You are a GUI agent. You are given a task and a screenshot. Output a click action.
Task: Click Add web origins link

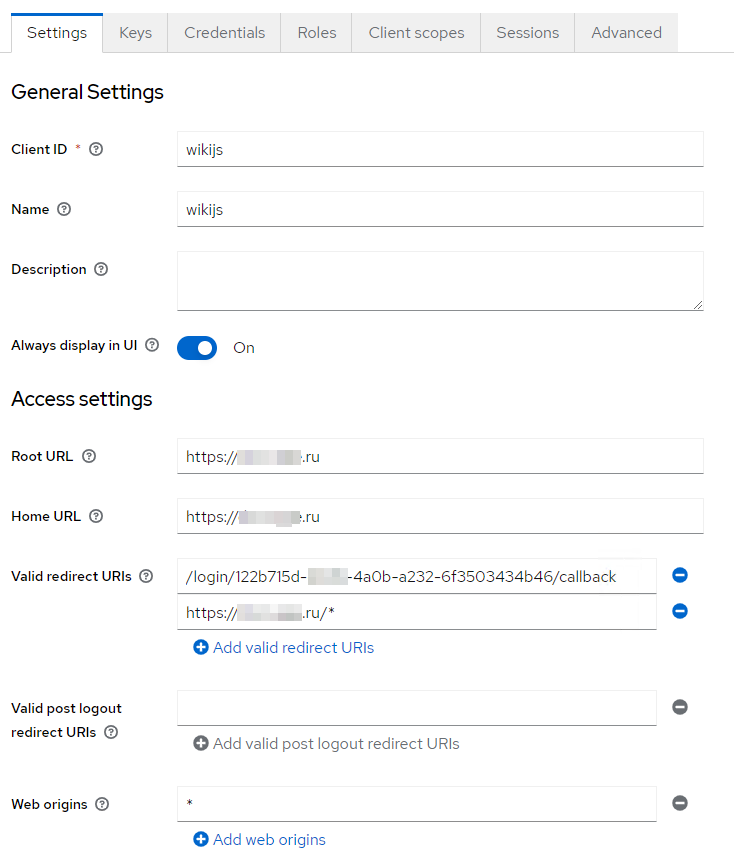[x=259, y=840]
